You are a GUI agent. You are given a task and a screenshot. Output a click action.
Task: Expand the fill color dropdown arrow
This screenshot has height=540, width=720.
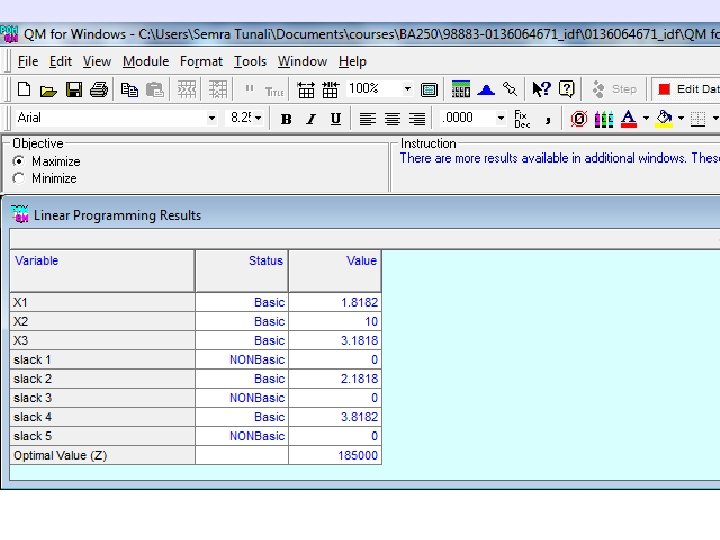[x=681, y=118]
